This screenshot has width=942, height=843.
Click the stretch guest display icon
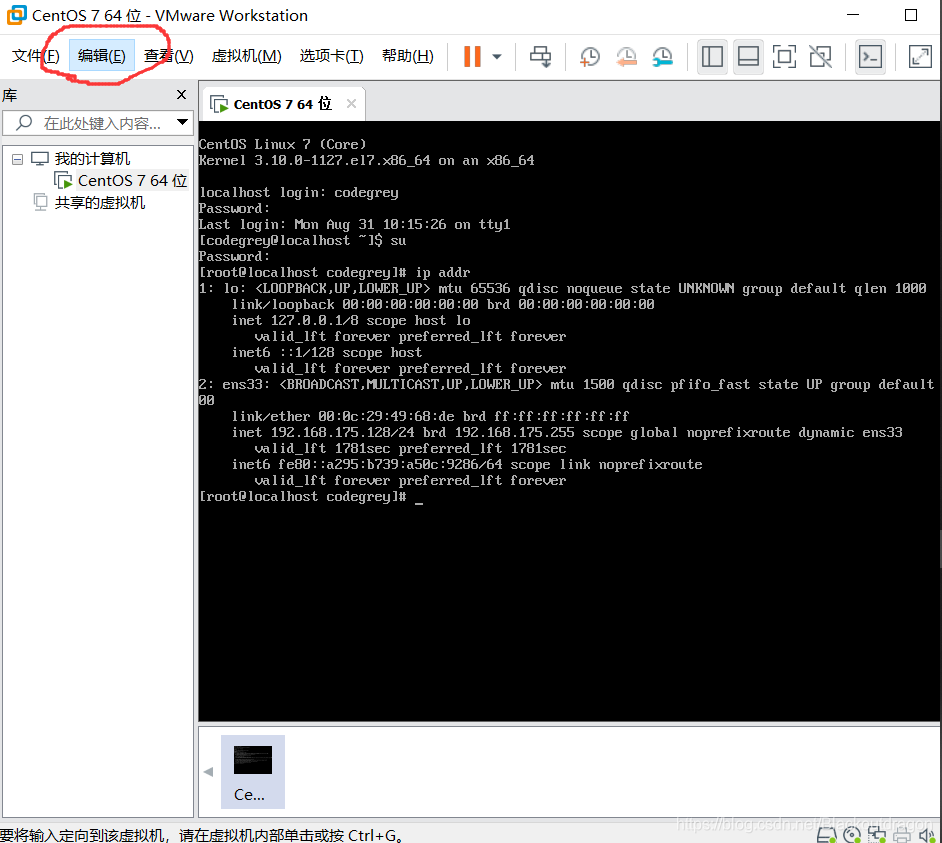920,56
